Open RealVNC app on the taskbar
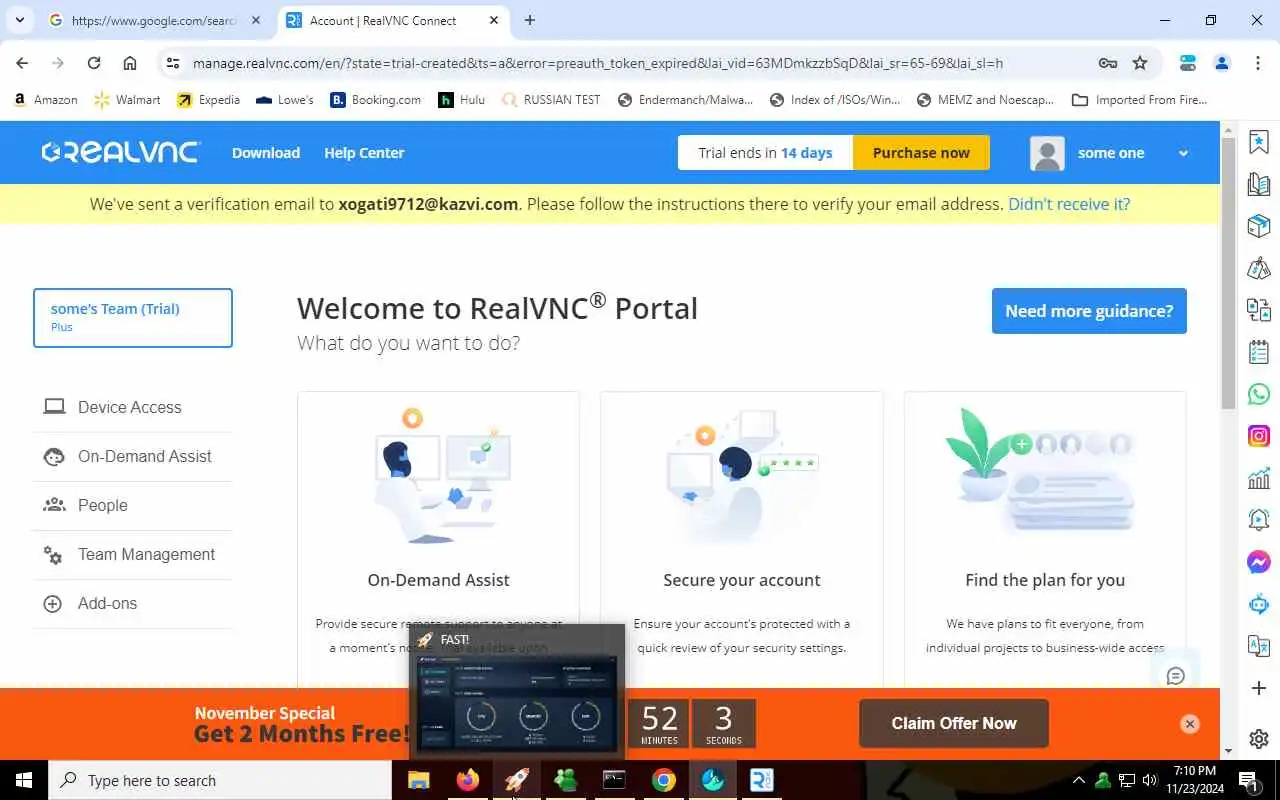1280x800 pixels. pos(762,780)
